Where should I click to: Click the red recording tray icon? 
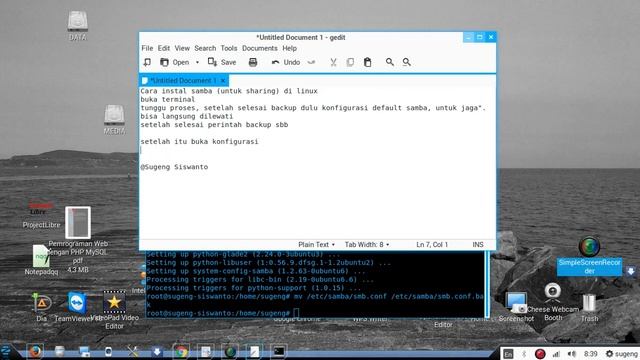point(540,353)
